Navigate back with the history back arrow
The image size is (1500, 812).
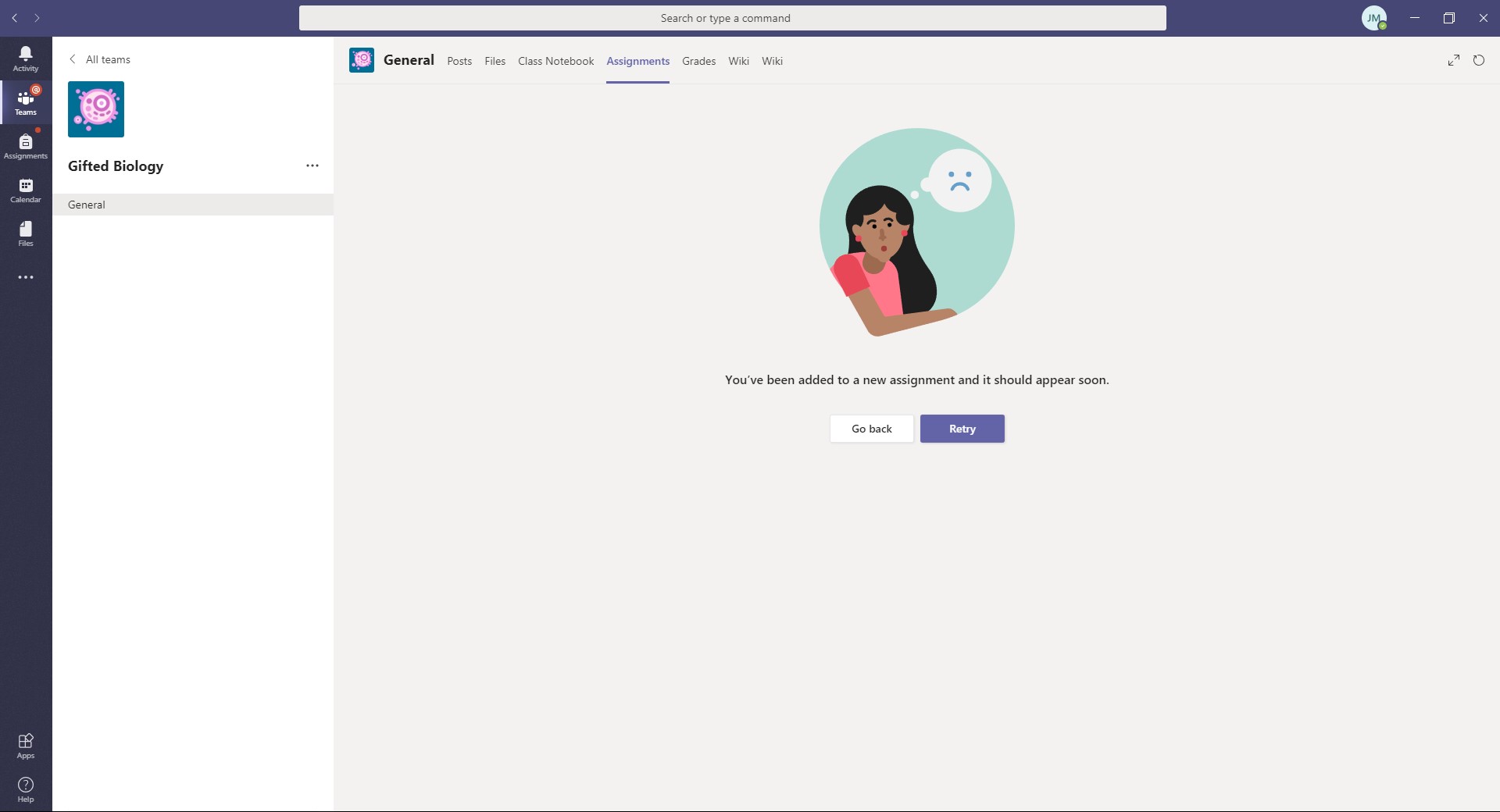click(15, 18)
